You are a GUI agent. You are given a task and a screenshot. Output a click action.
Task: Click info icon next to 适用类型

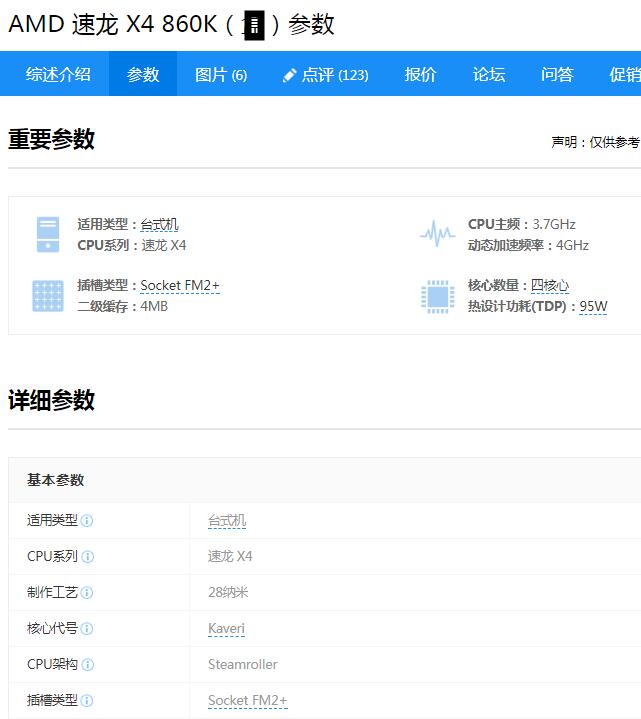(87, 521)
